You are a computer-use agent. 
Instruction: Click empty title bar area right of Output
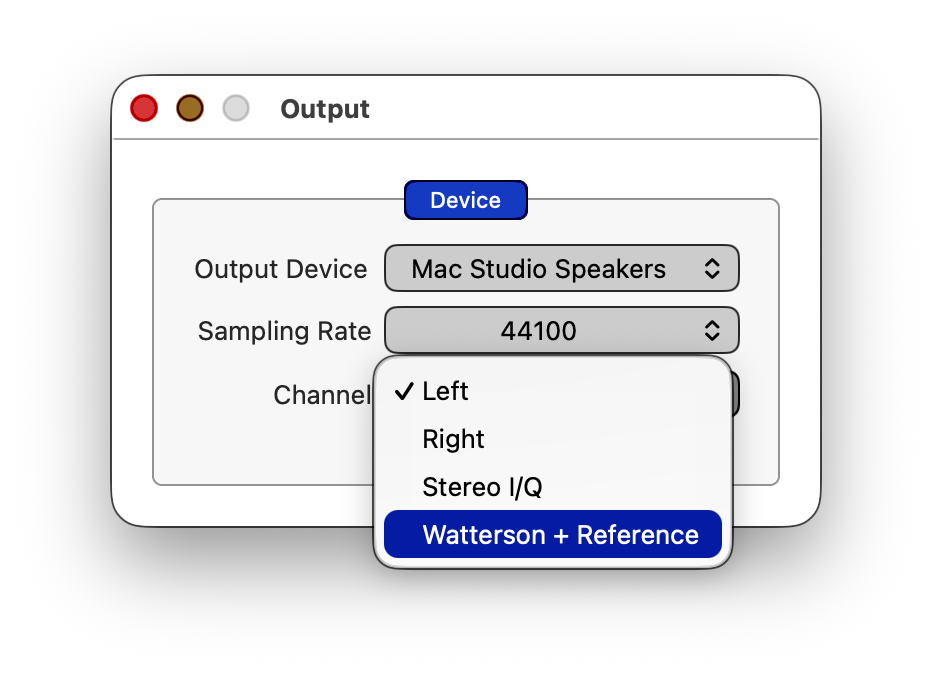(600, 108)
